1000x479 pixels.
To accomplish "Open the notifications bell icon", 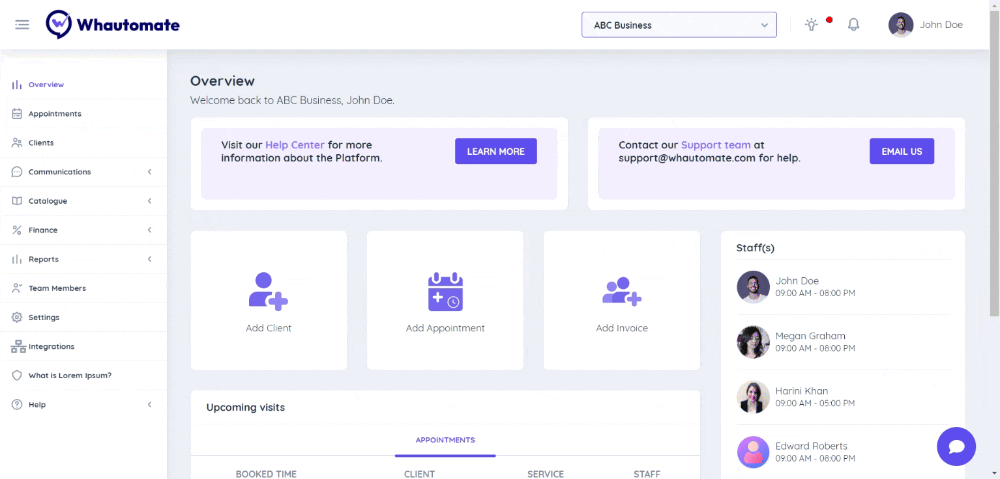I will coord(853,25).
